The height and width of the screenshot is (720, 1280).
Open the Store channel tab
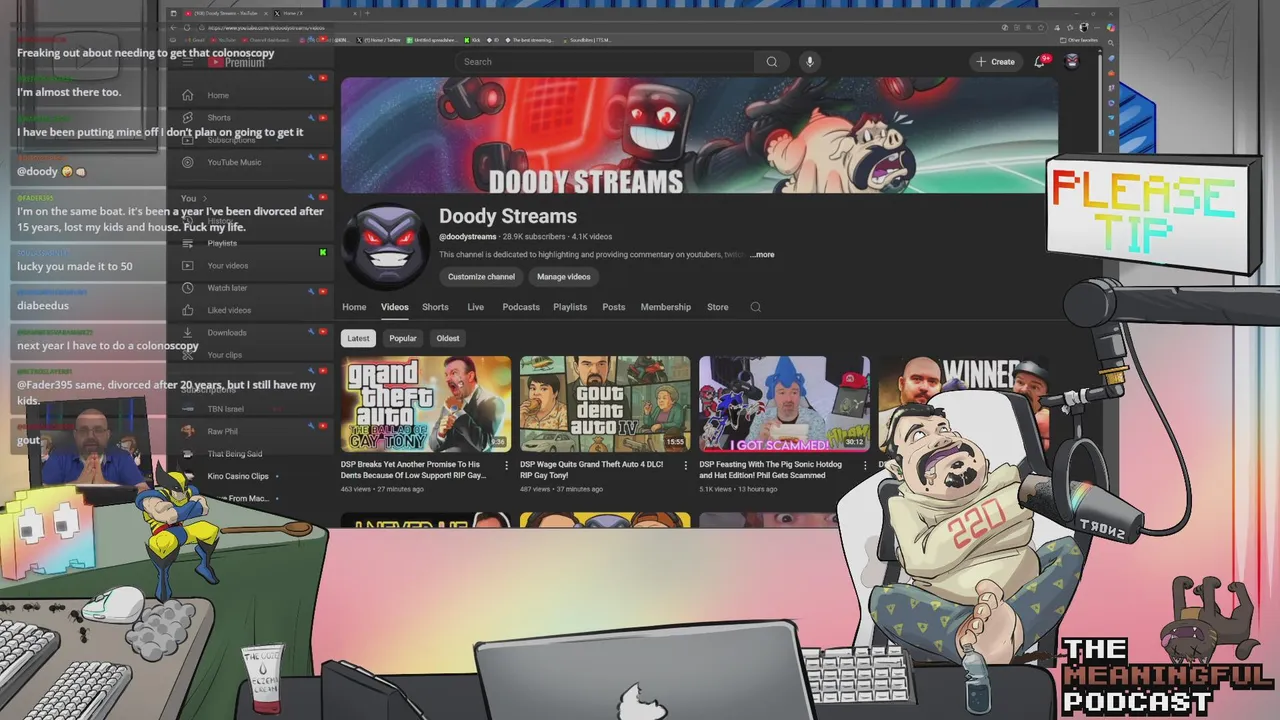[718, 307]
